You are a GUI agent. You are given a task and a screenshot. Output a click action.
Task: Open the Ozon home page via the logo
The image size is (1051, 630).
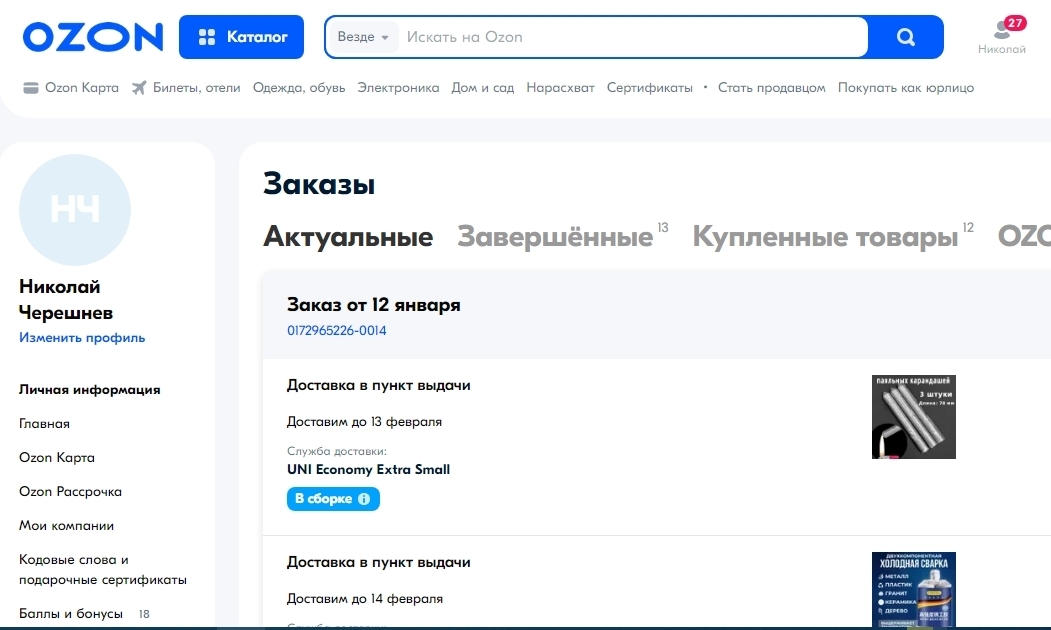(91, 36)
